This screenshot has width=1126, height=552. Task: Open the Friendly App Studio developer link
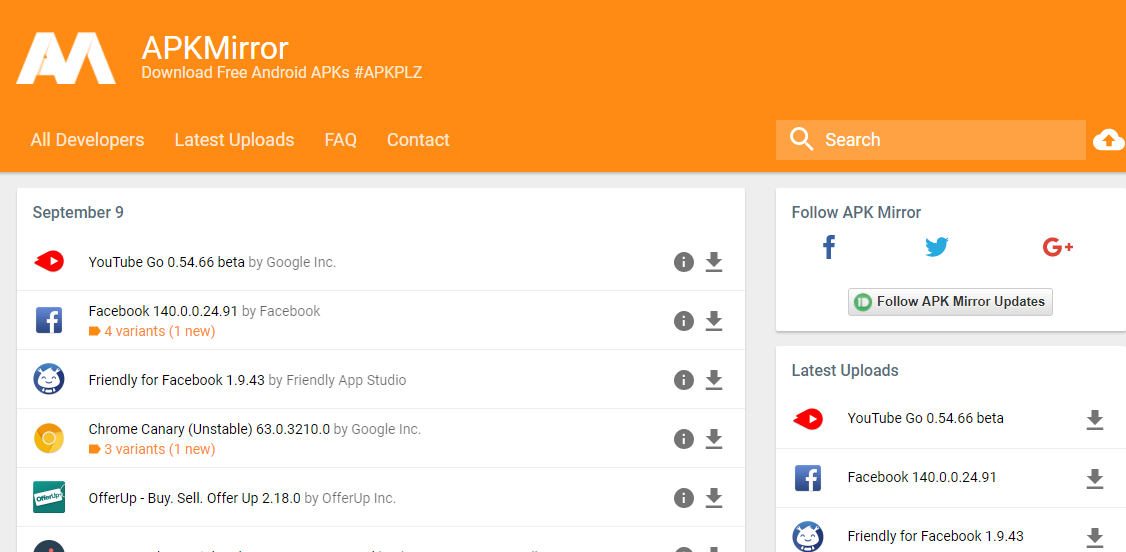point(346,380)
